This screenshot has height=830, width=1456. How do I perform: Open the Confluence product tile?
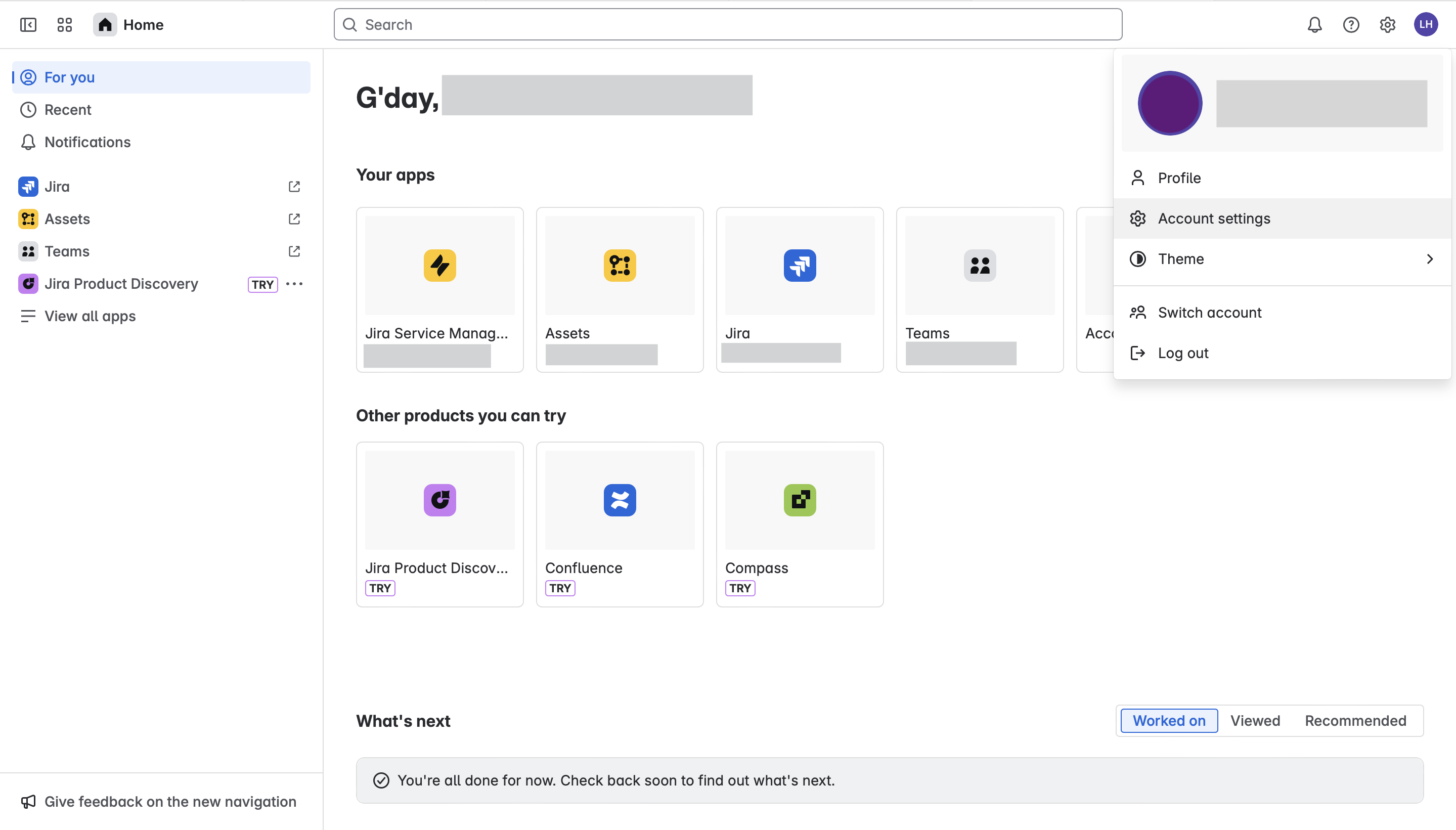coord(620,523)
